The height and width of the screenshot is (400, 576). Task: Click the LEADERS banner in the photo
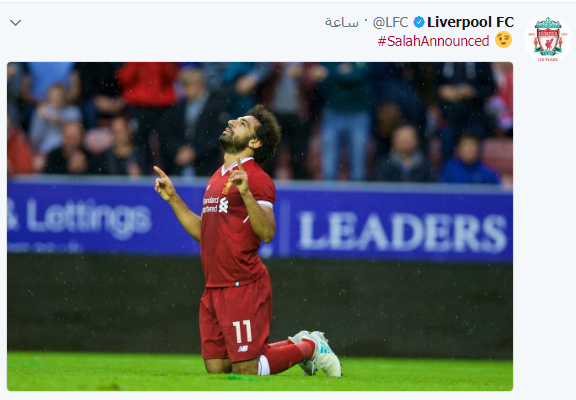[x=402, y=232]
